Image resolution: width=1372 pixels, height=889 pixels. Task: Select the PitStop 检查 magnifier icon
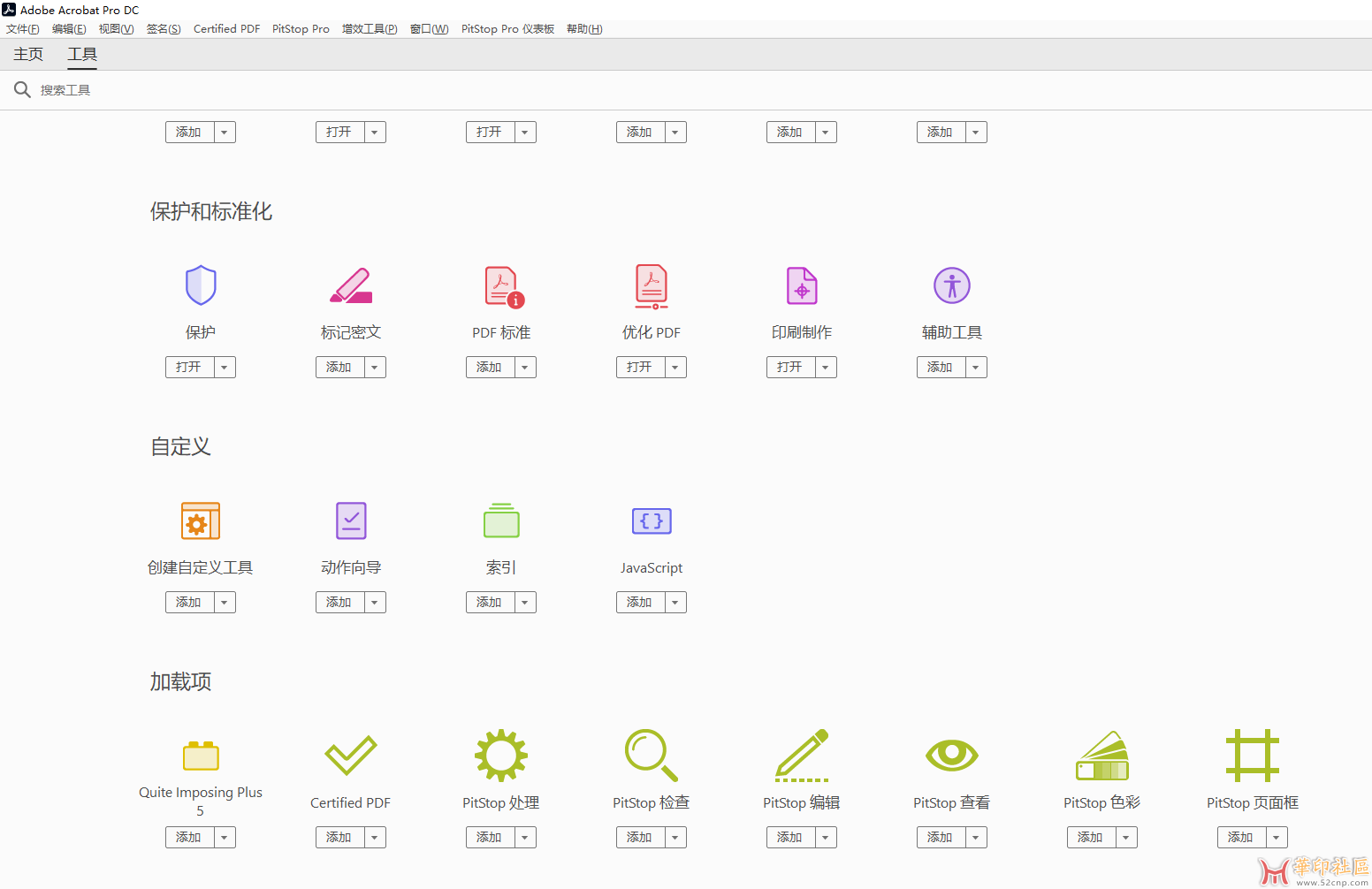click(651, 755)
